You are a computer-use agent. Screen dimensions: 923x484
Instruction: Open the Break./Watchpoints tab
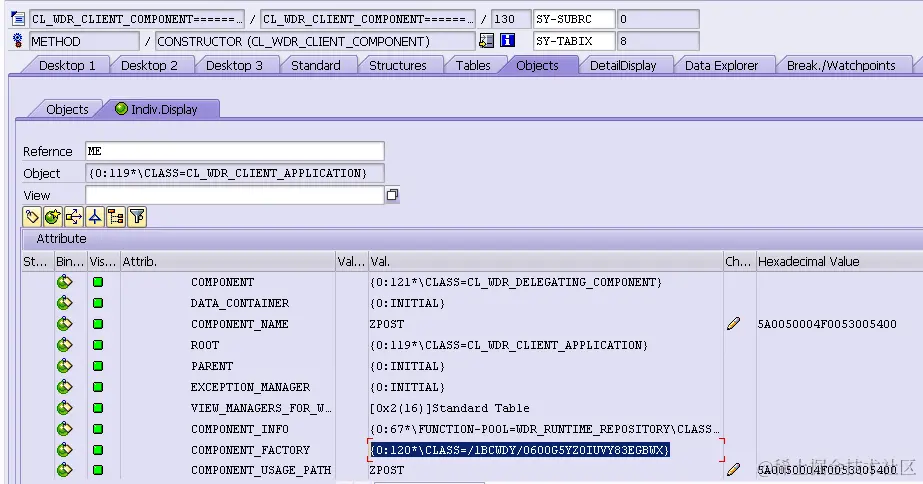click(x=841, y=65)
